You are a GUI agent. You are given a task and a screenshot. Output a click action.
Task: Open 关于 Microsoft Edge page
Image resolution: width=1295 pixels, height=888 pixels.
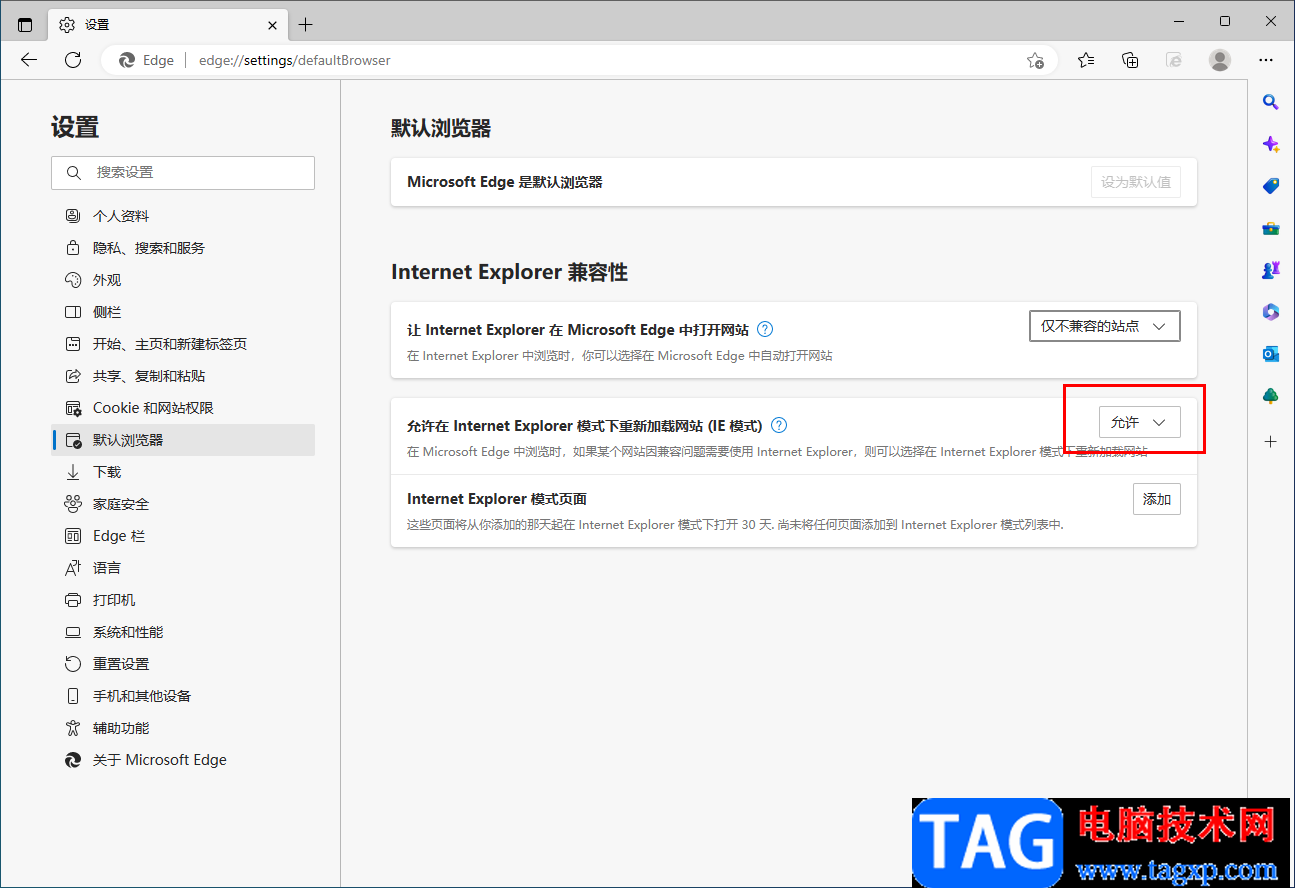click(x=183, y=760)
